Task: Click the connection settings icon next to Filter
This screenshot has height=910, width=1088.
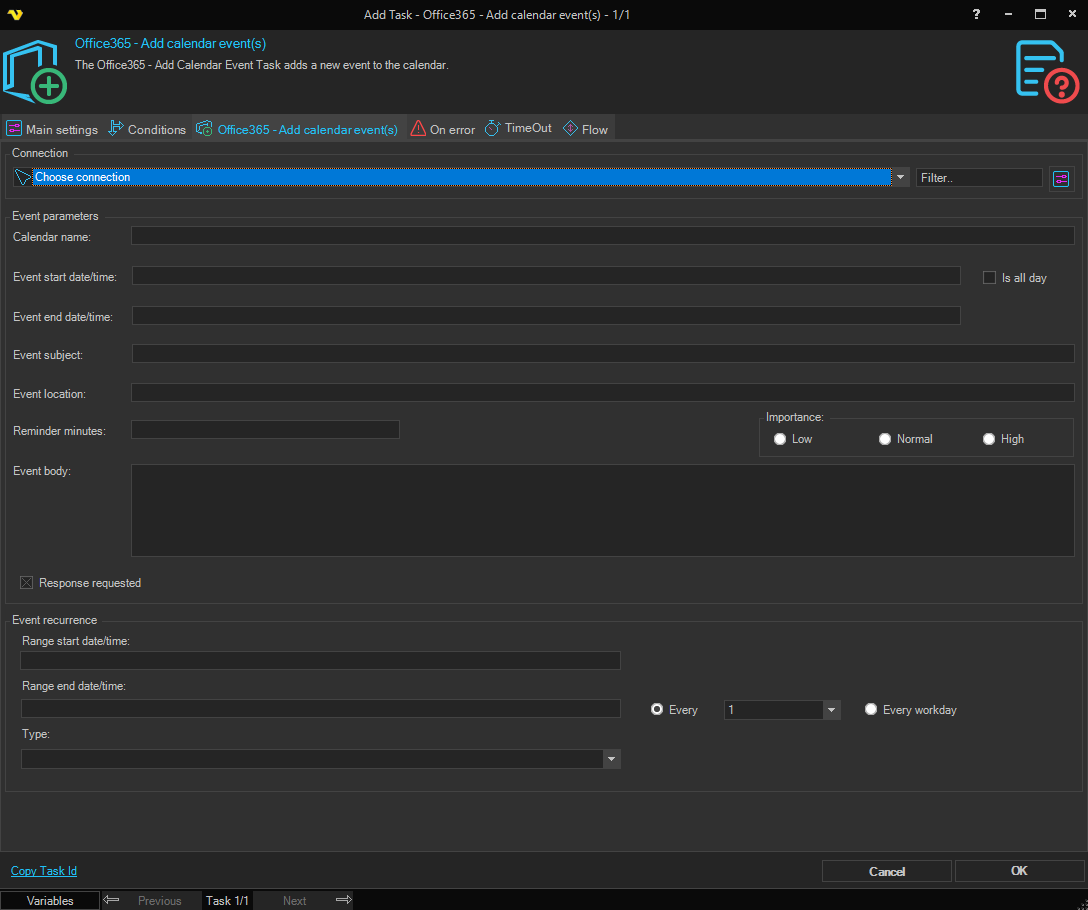Action: tap(1061, 179)
